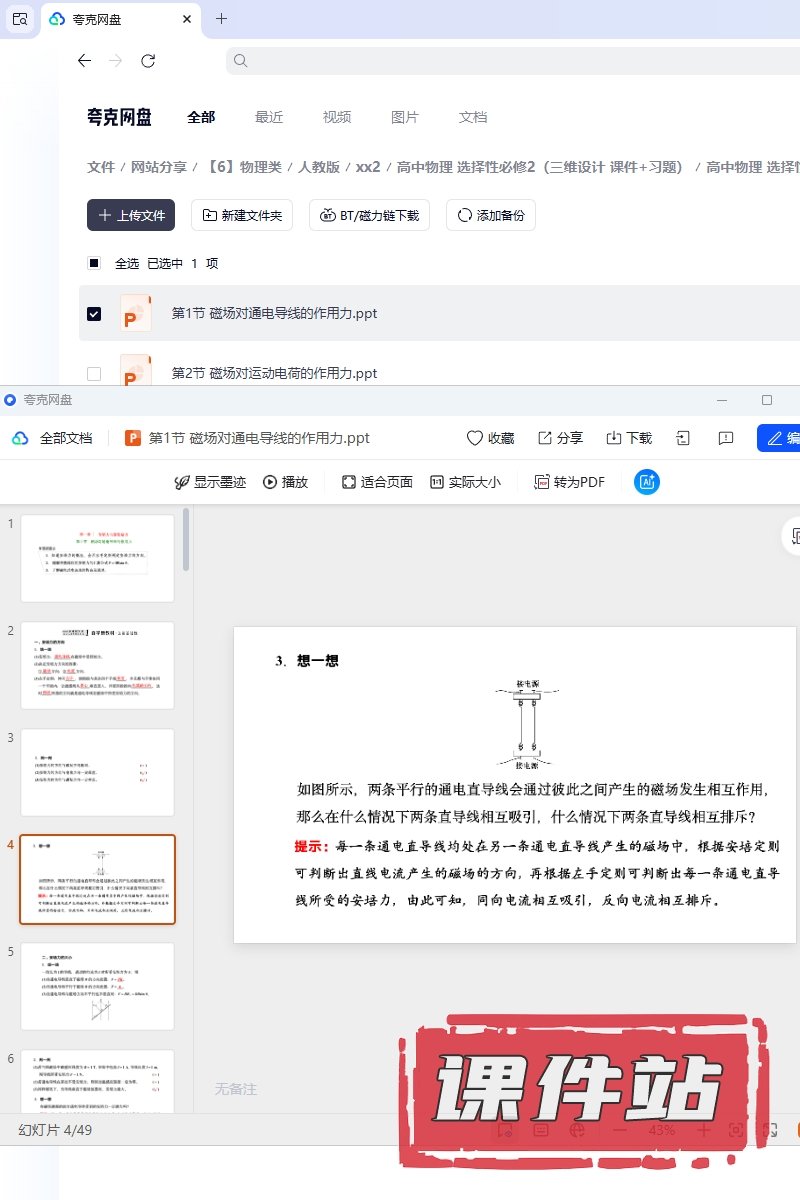
Task: Click 分享 to share the document
Action: 545,438
